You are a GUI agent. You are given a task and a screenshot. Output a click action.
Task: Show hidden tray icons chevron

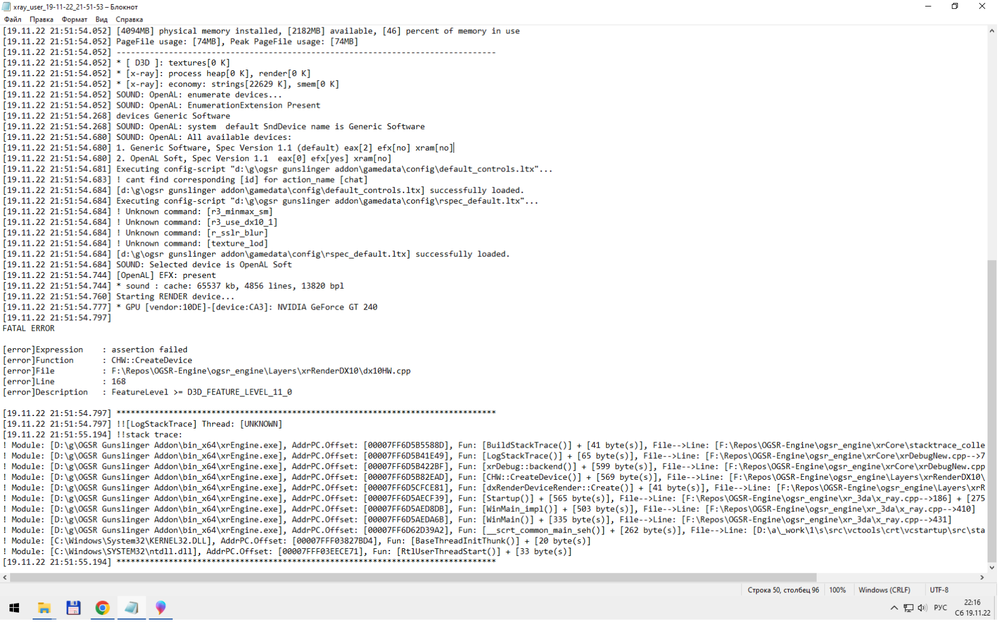(893, 608)
